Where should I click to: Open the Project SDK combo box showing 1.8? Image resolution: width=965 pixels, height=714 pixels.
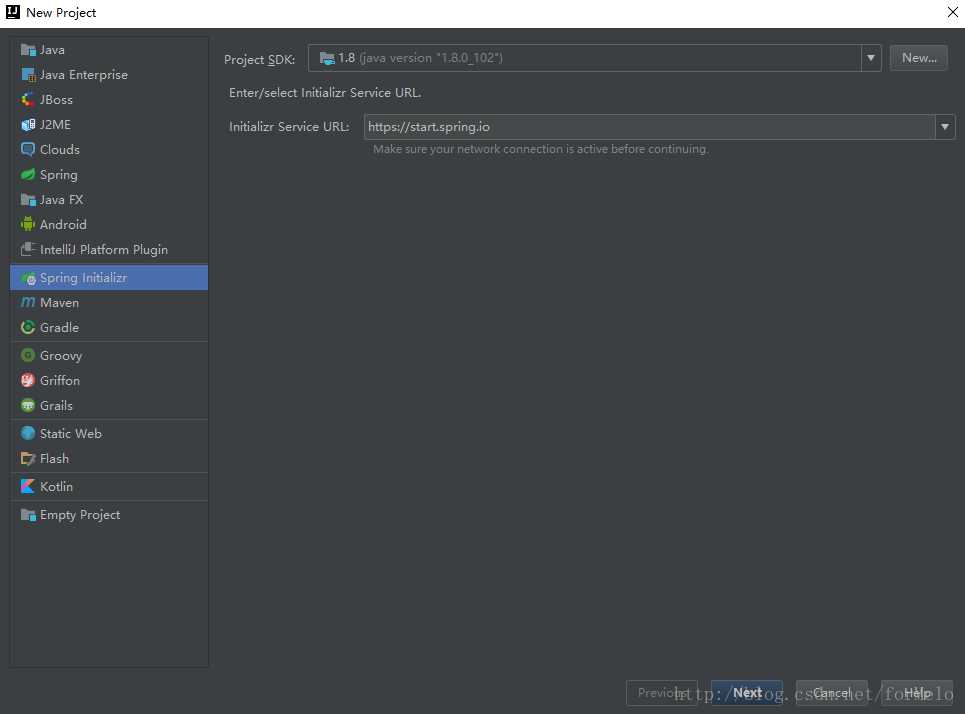tap(595, 58)
